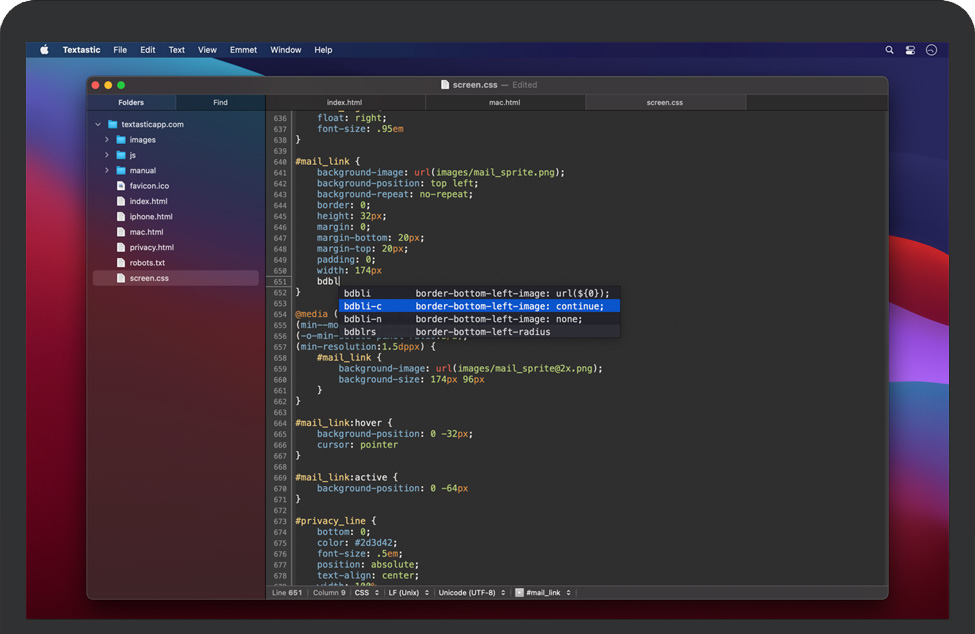The image size is (975, 634).
Task: Click the Apple menu icon
Action: pyautogui.click(x=44, y=50)
